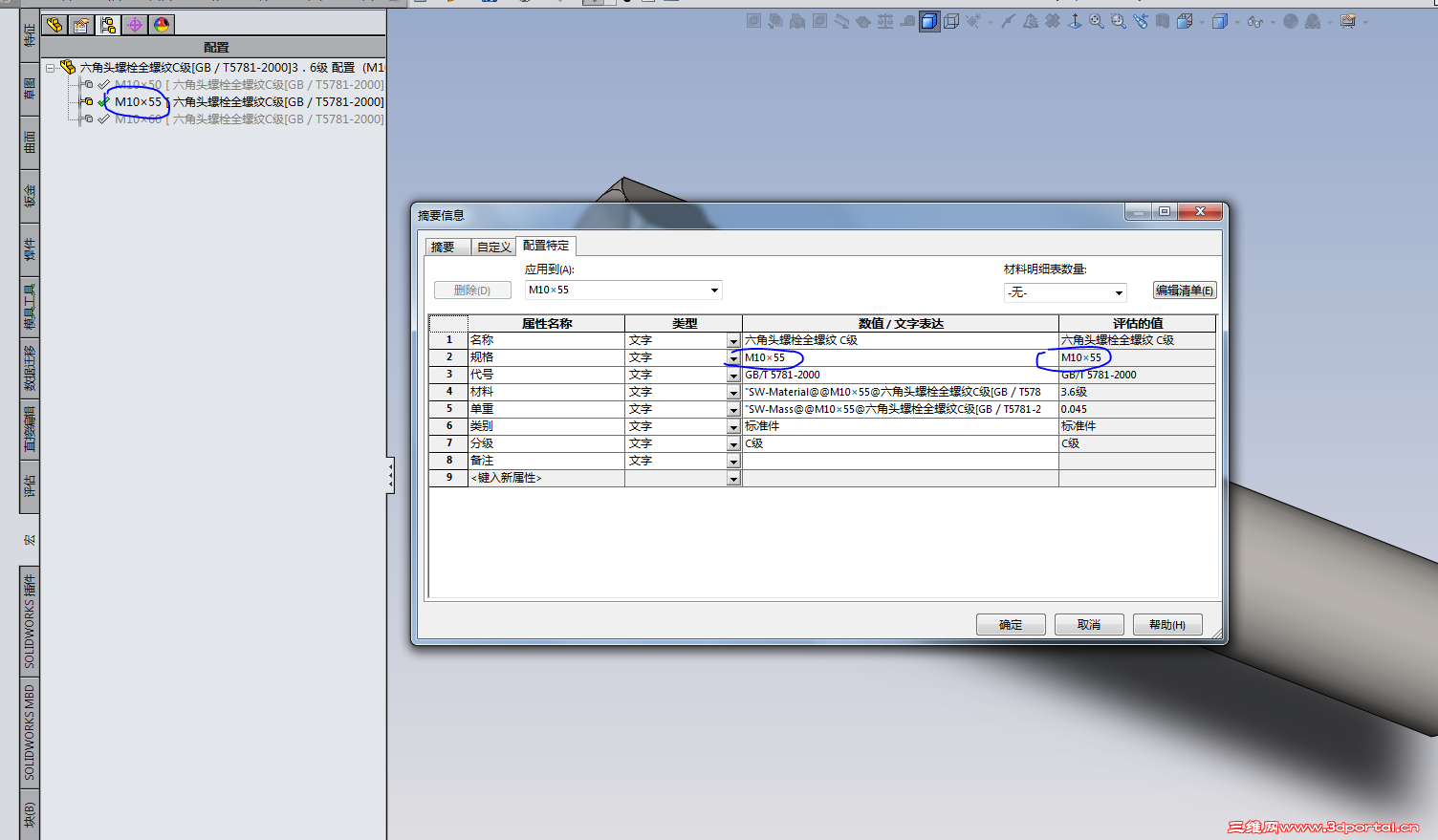Collapse the root configuration tree node

[x=51, y=68]
